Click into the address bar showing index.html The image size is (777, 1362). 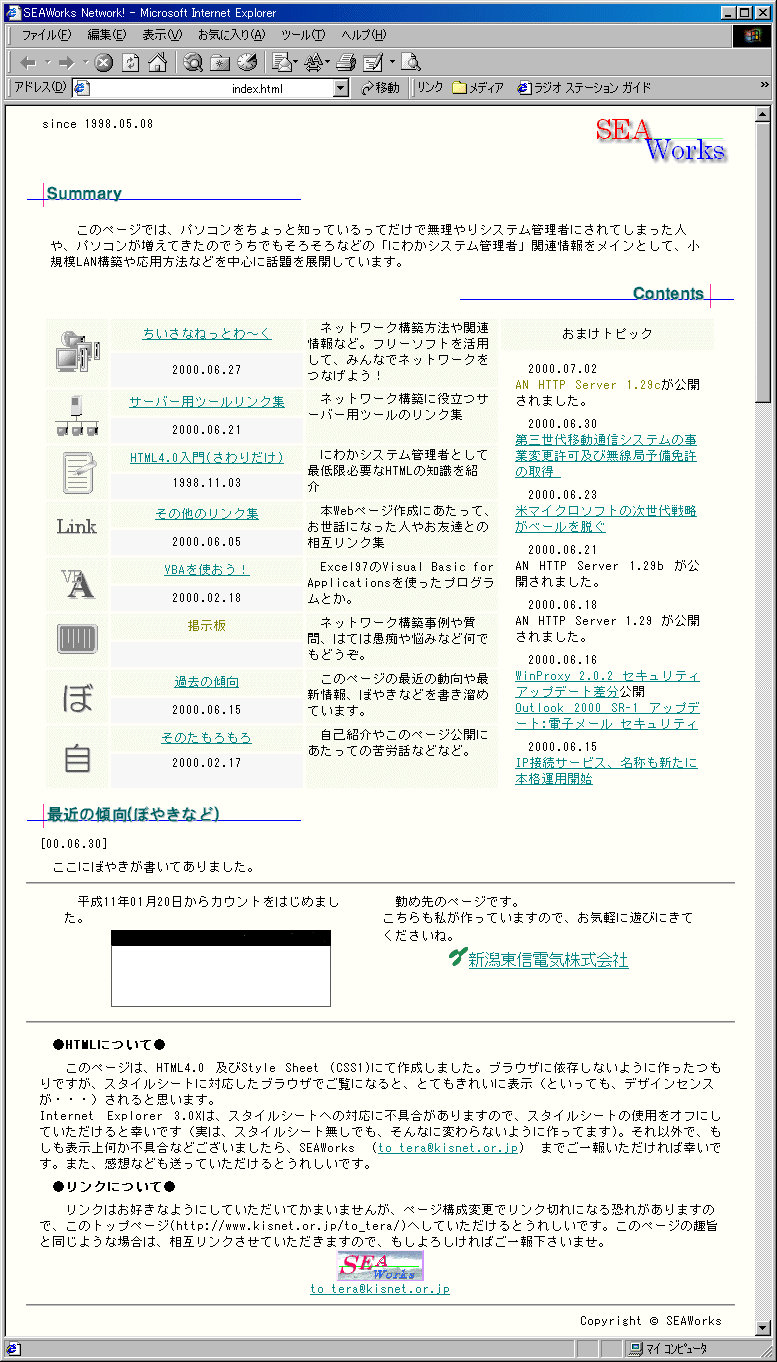coord(211,88)
